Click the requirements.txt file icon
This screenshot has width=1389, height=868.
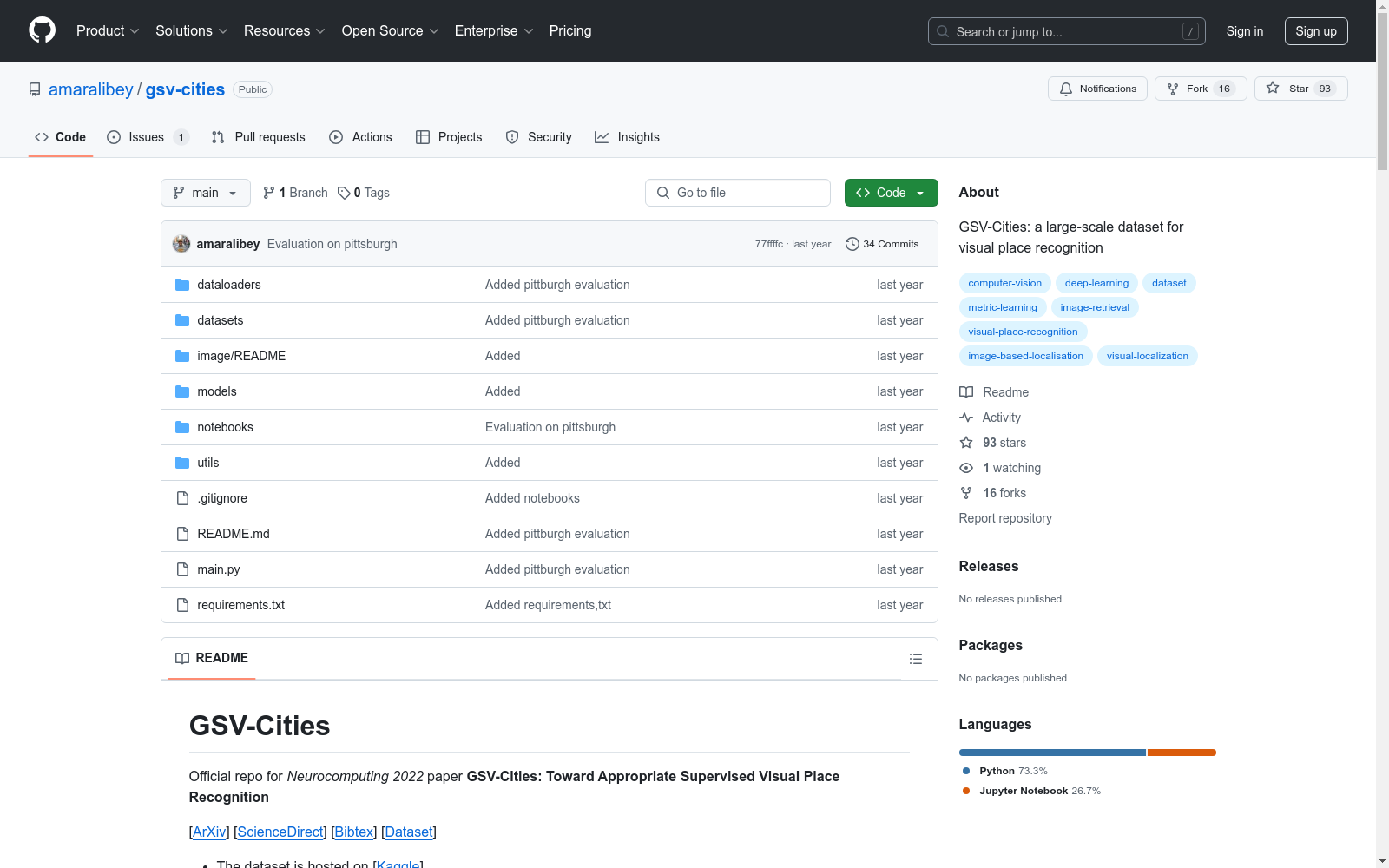(182, 605)
